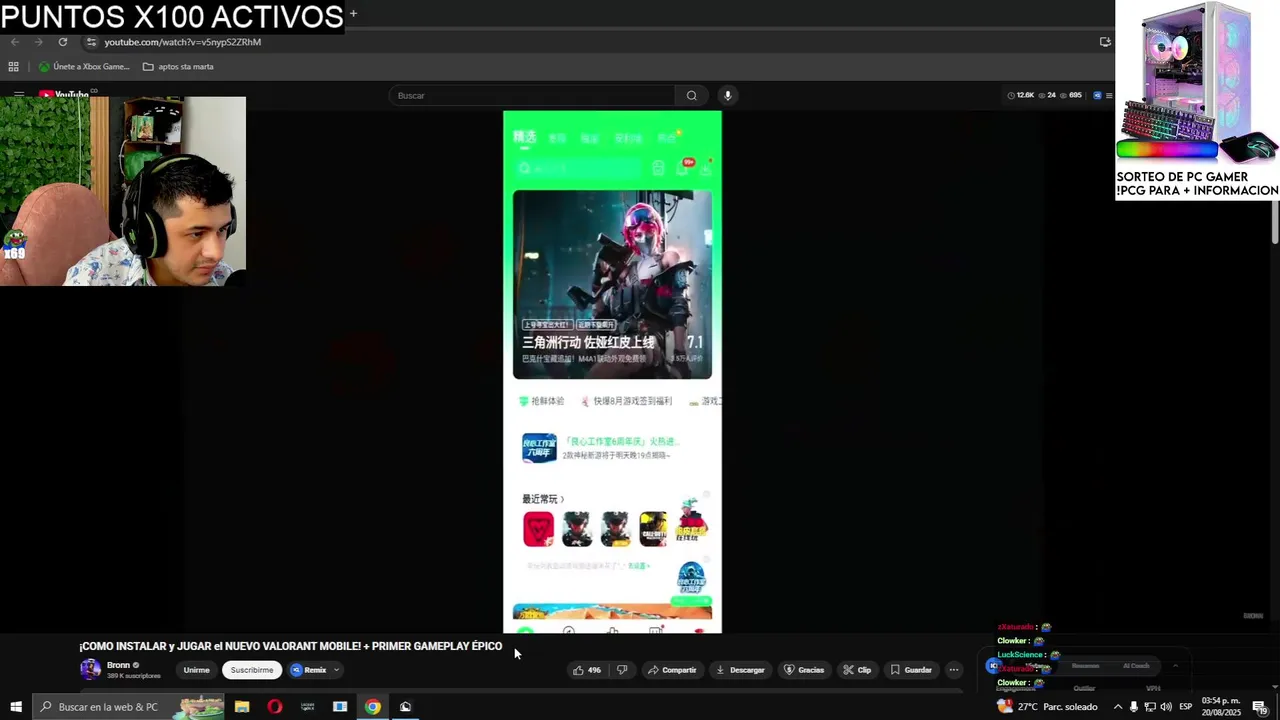This screenshot has width=1280, height=720.
Task: Open clock and date 03:54 p. m.
Action: 1220,707
